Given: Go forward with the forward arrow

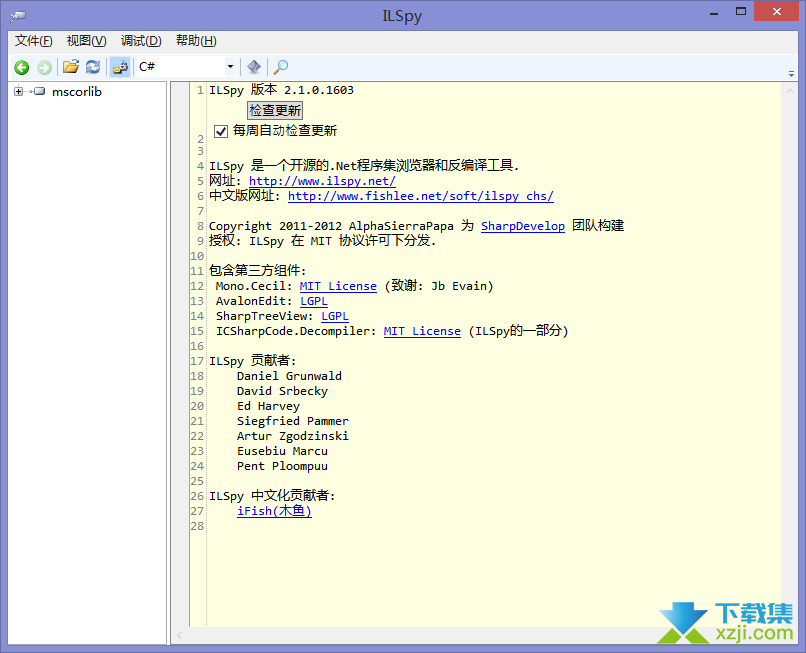Looking at the screenshot, I should (45, 67).
